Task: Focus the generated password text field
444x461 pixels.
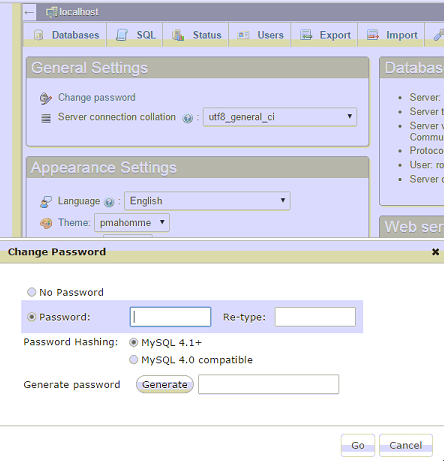Action: 269,384
